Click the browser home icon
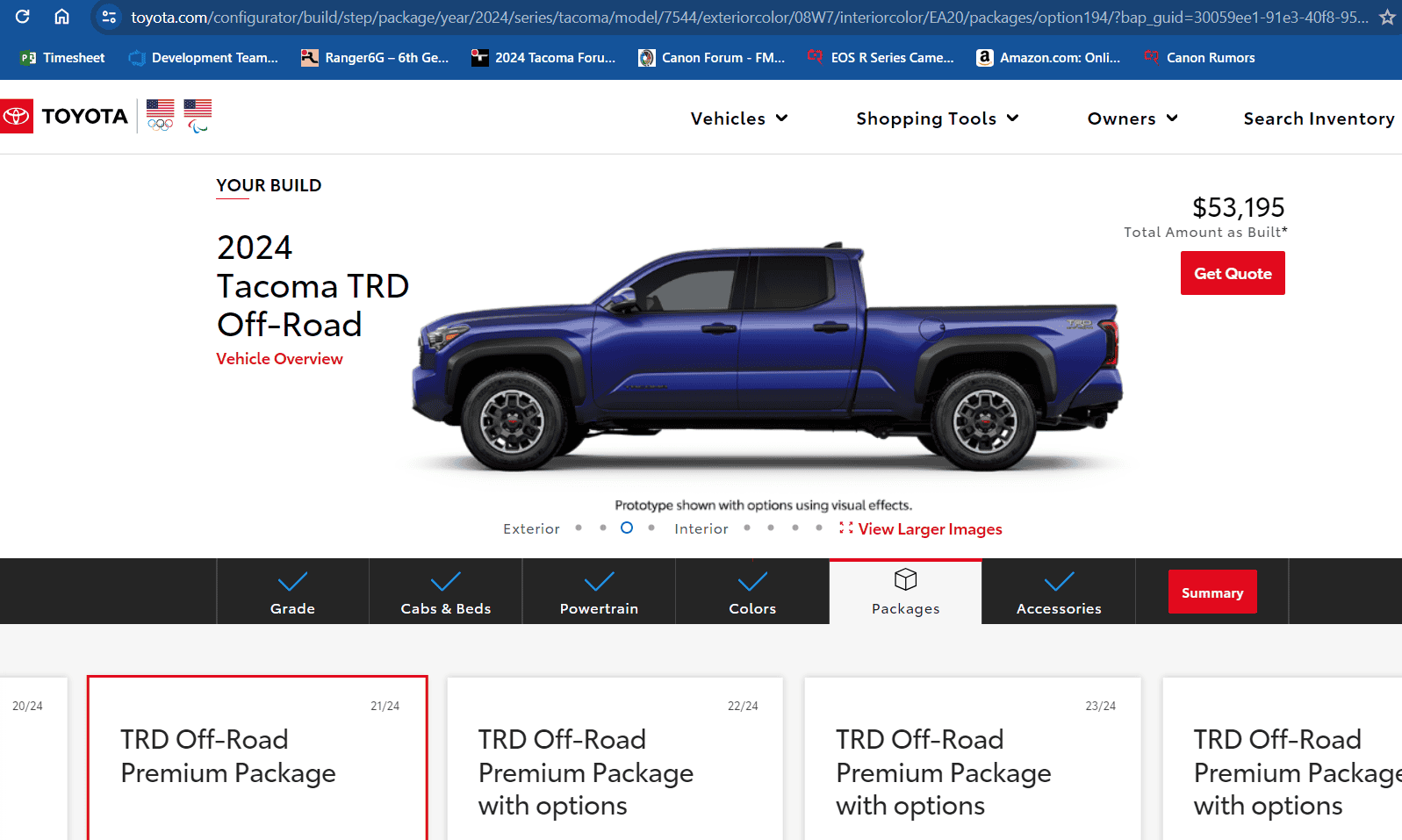The height and width of the screenshot is (840, 1402). tap(61, 17)
